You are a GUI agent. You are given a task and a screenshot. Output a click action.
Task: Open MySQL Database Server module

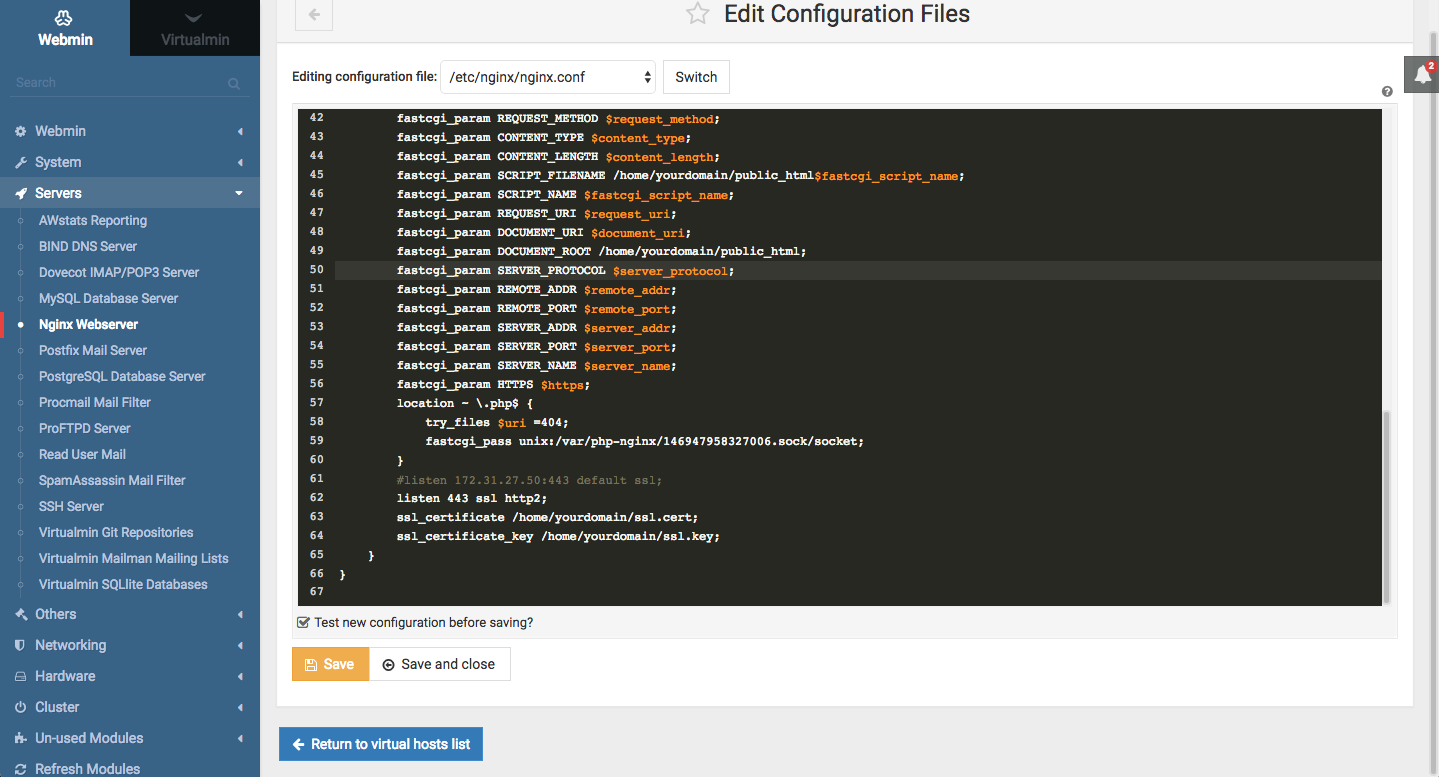(x=108, y=298)
